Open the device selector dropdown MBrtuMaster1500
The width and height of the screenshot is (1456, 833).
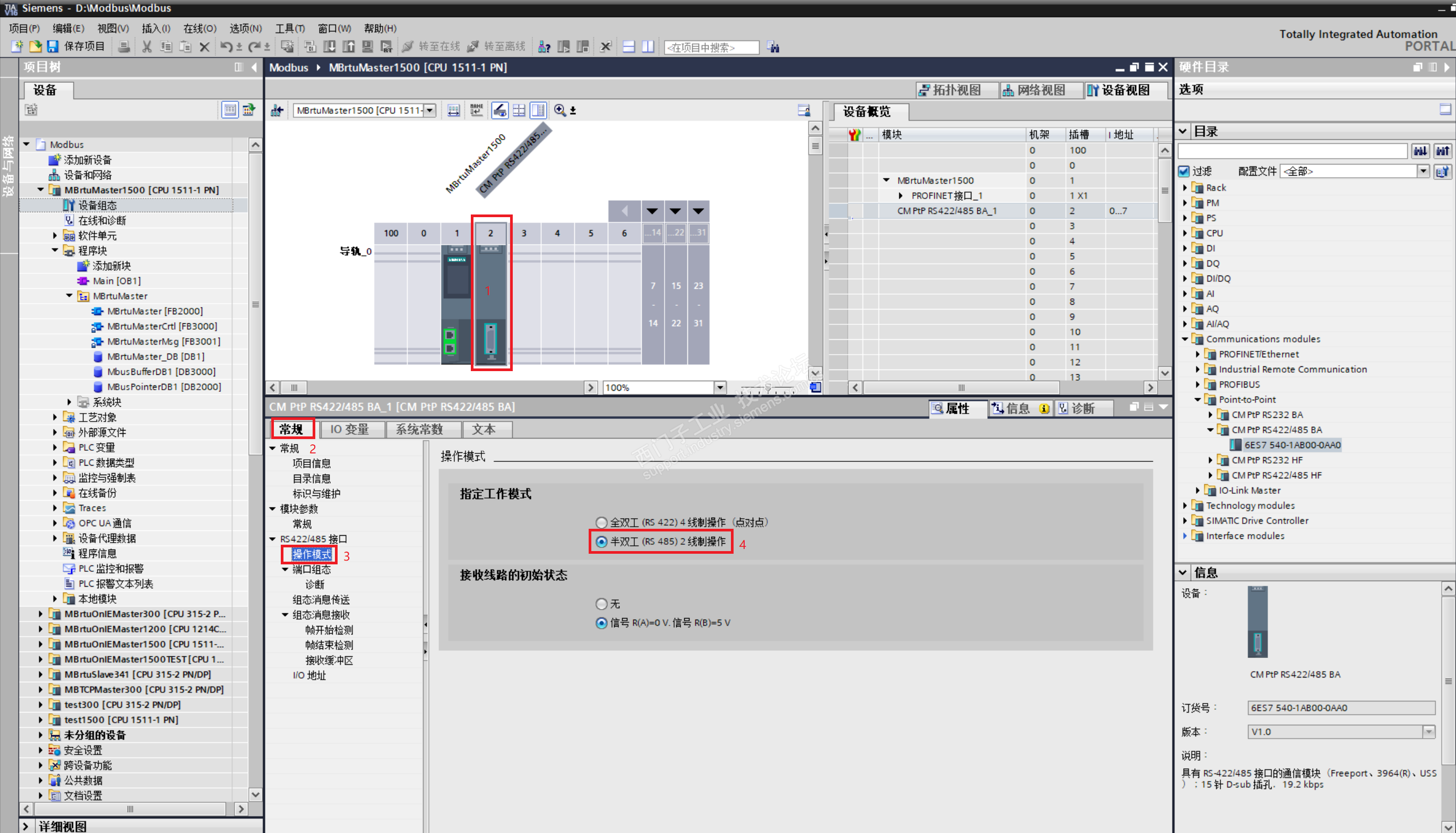pyautogui.click(x=429, y=110)
